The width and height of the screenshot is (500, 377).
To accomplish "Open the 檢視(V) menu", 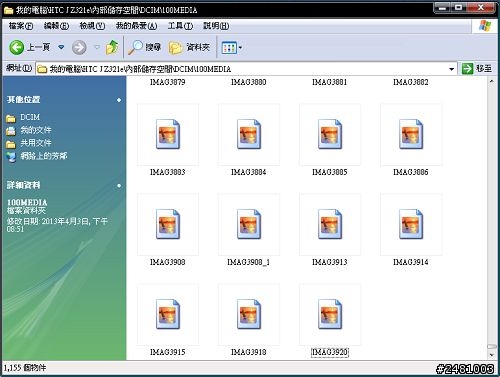I will [x=92, y=26].
